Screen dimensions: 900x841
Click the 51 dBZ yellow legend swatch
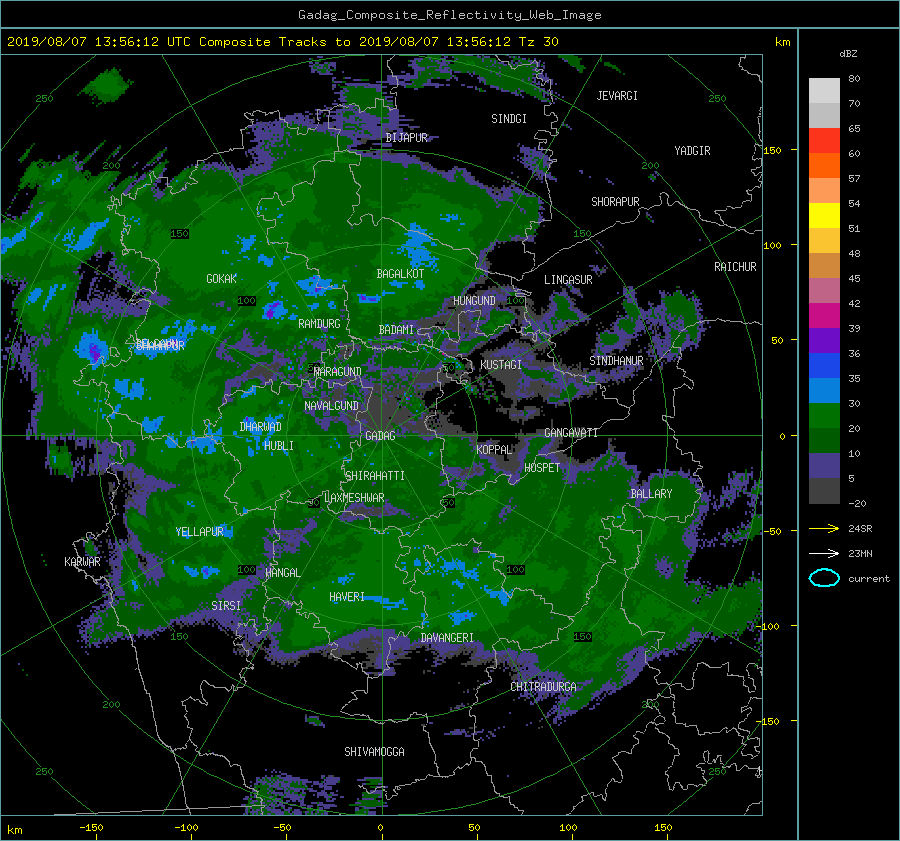(824, 216)
